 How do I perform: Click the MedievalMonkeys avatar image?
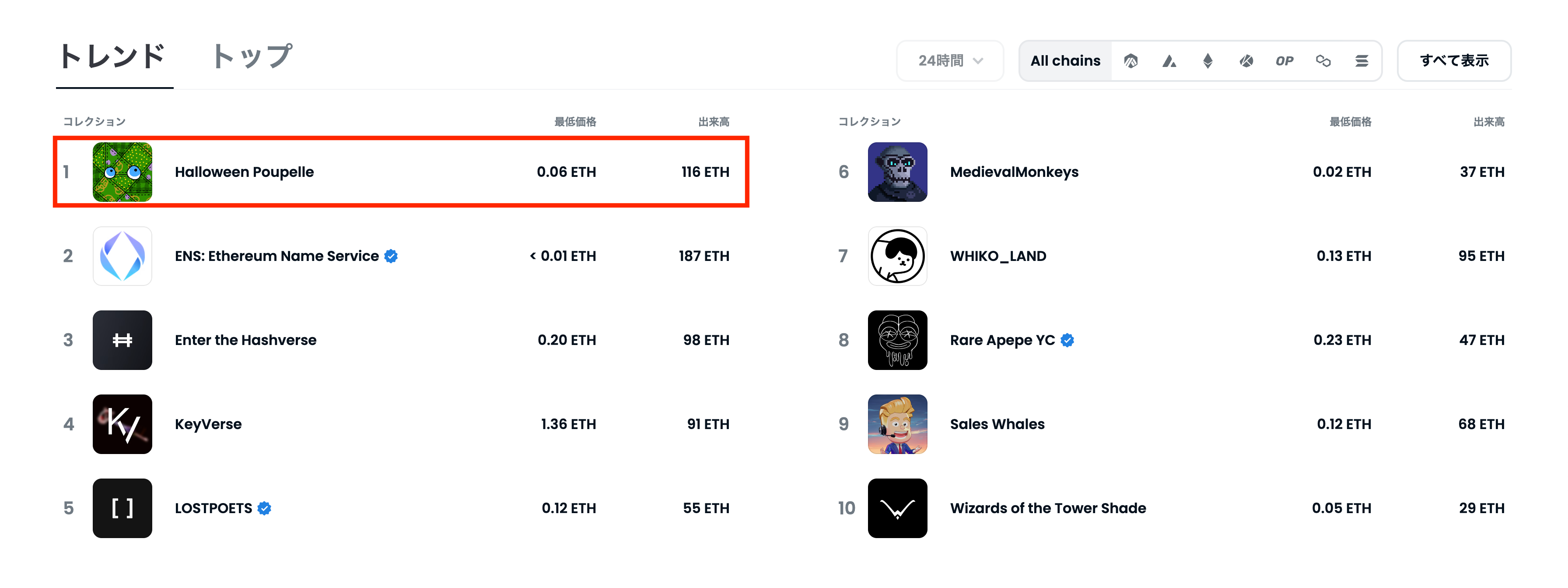click(897, 172)
